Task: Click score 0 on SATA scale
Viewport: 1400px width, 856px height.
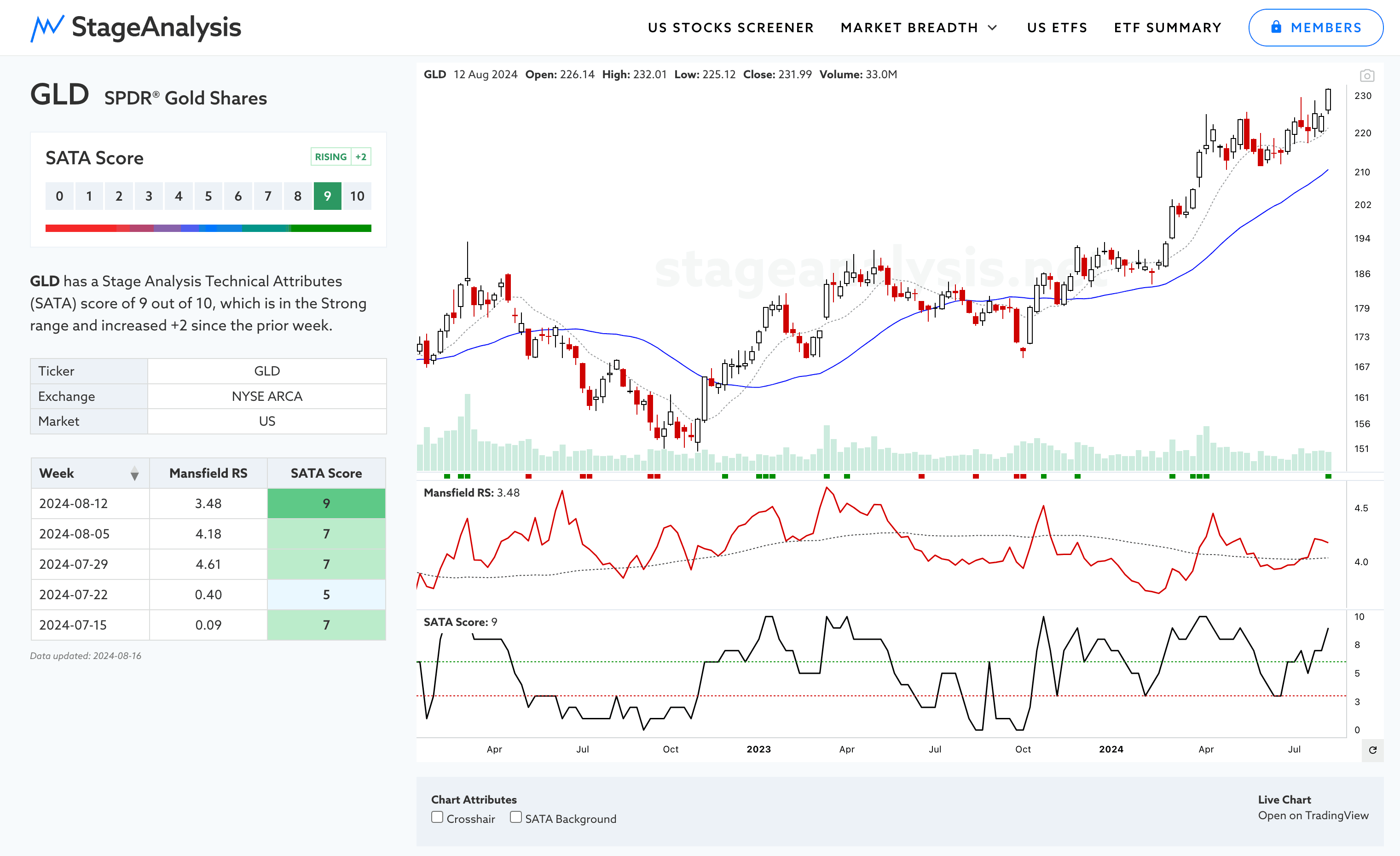Action: (59, 196)
